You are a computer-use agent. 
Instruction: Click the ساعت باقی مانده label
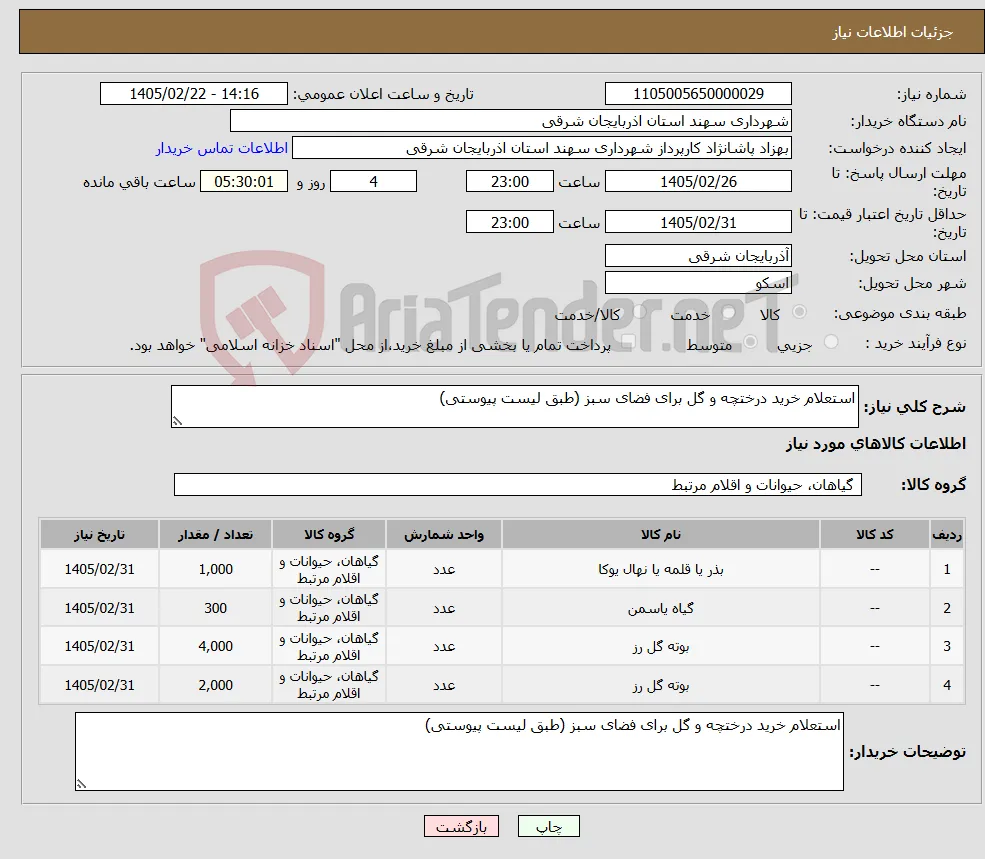pos(139,182)
